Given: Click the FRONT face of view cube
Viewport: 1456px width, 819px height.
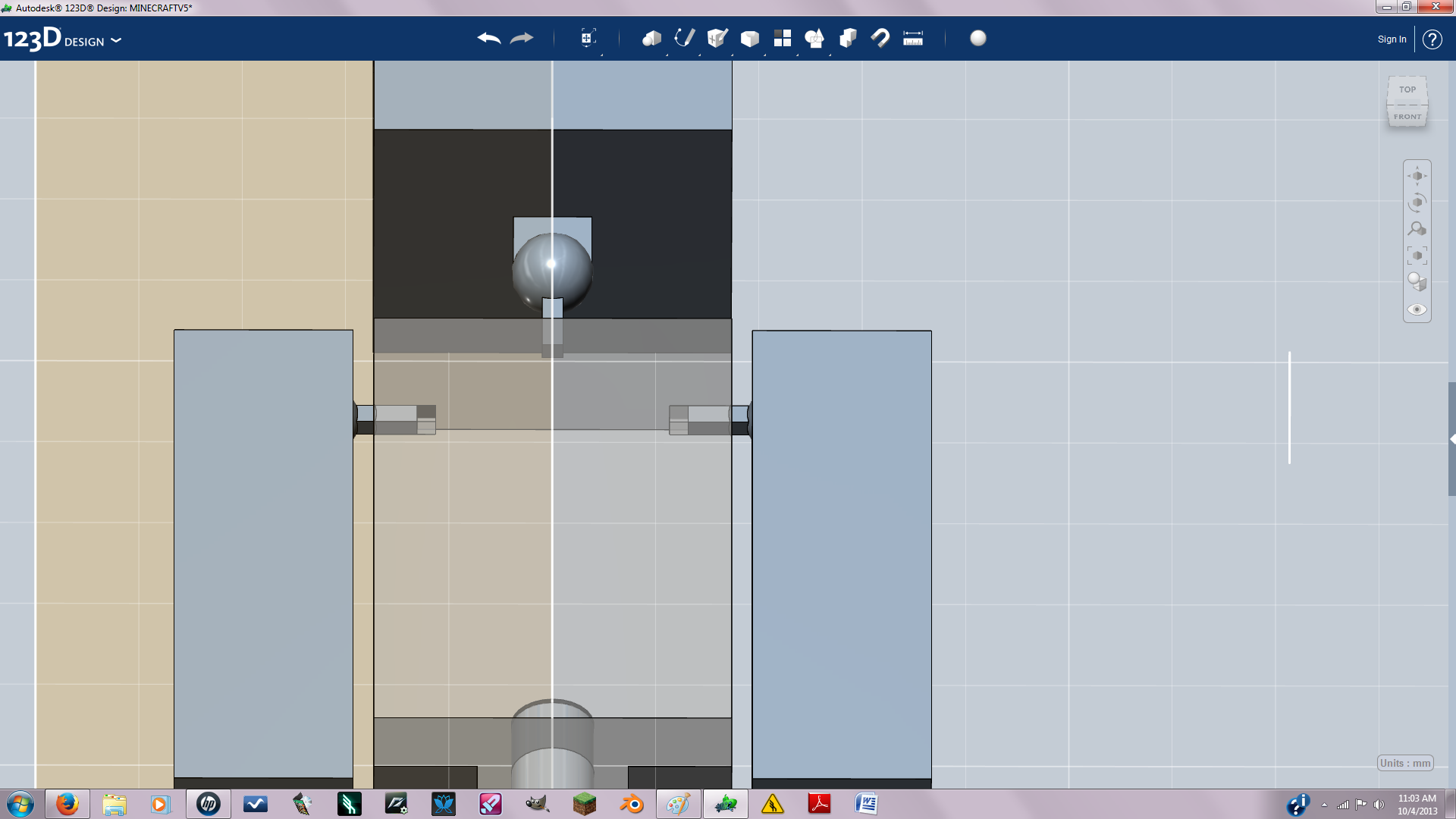Looking at the screenshot, I should pyautogui.click(x=1407, y=116).
